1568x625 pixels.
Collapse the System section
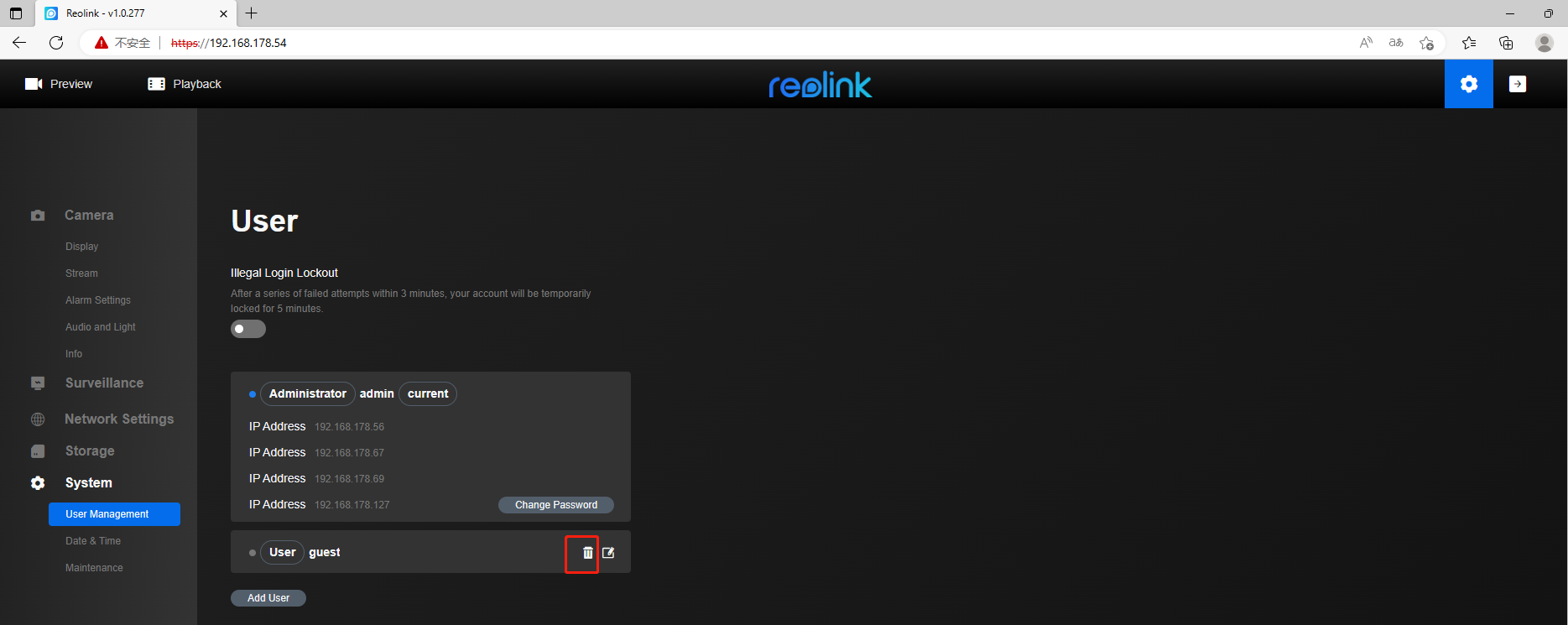(x=89, y=483)
